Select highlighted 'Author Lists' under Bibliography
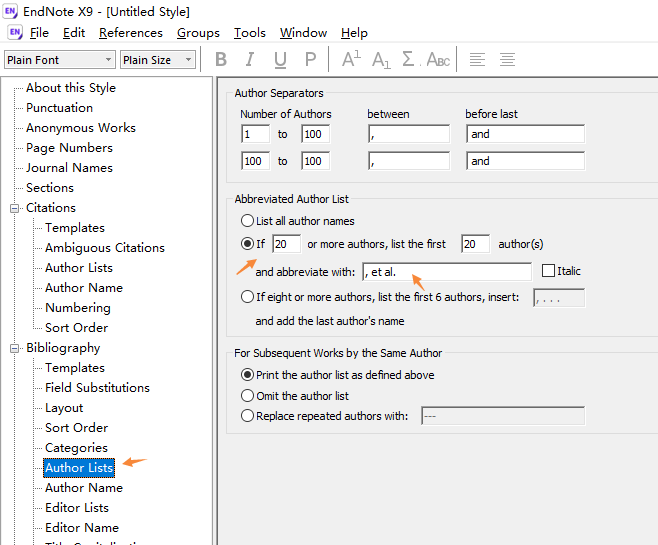This screenshot has width=658, height=545. click(79, 468)
